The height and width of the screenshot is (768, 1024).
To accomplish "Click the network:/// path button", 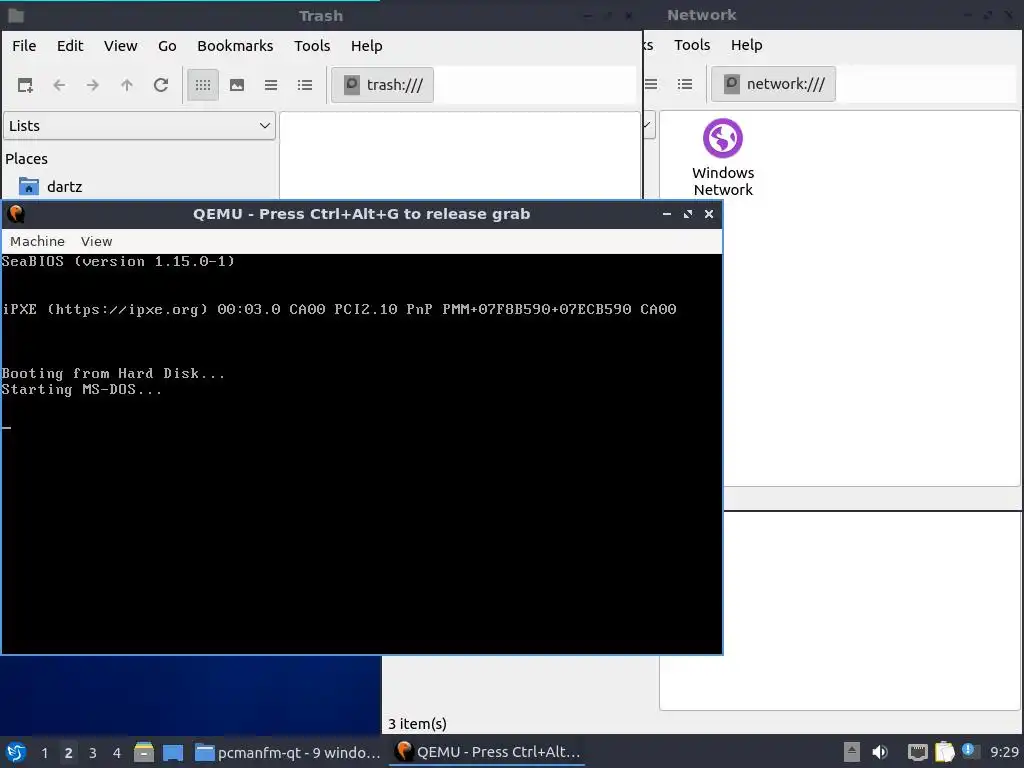I will (773, 84).
